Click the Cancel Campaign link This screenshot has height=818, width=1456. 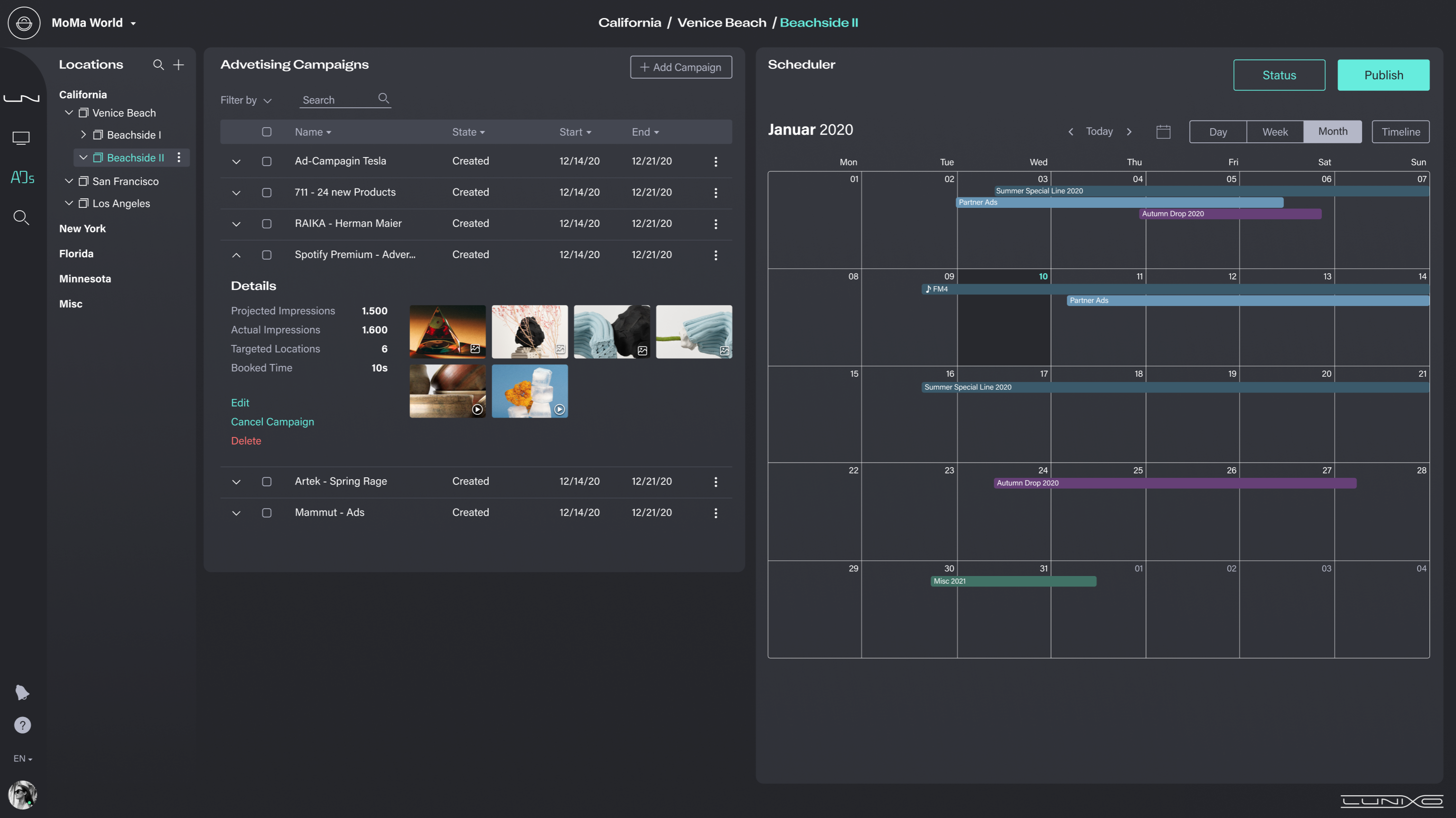point(272,421)
